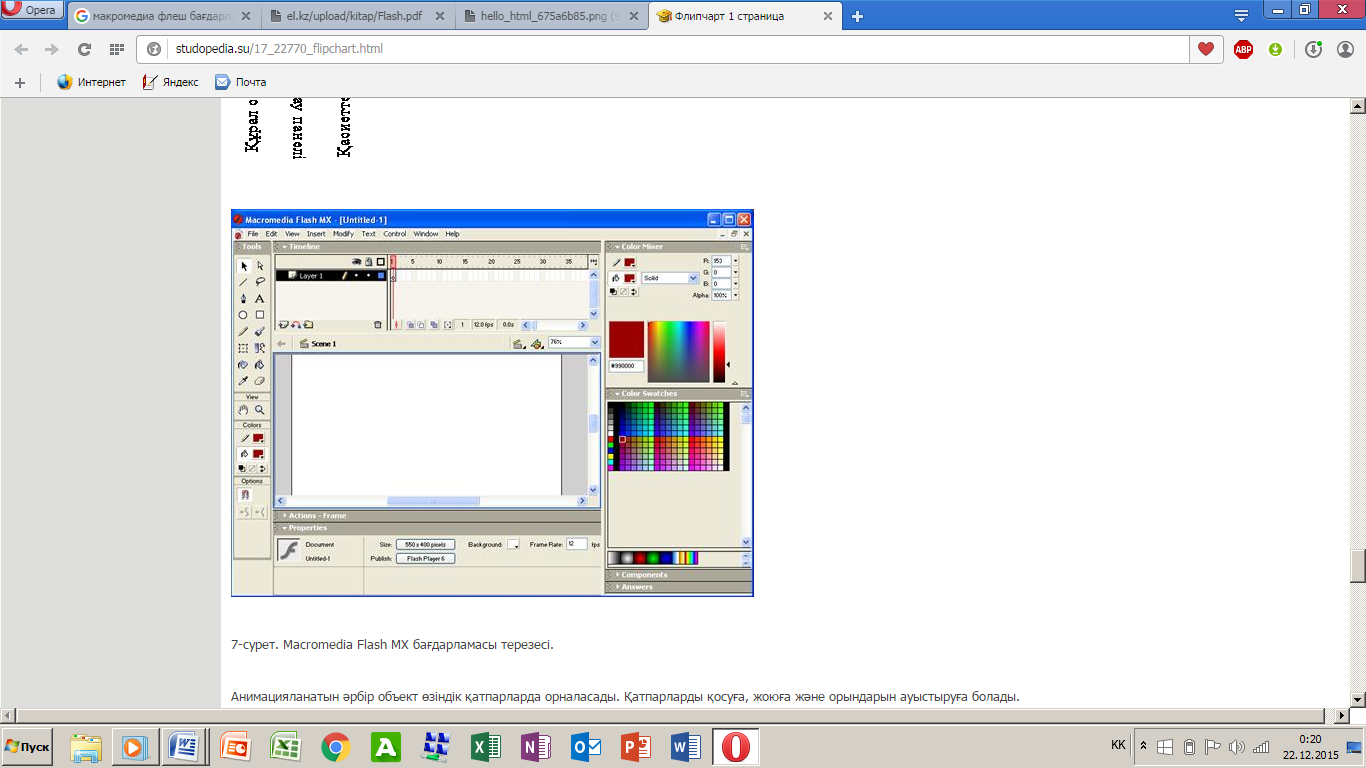Click the Snap to Objects magnet option
Viewport: 1366px width, 768px height.
pyautogui.click(x=244, y=495)
